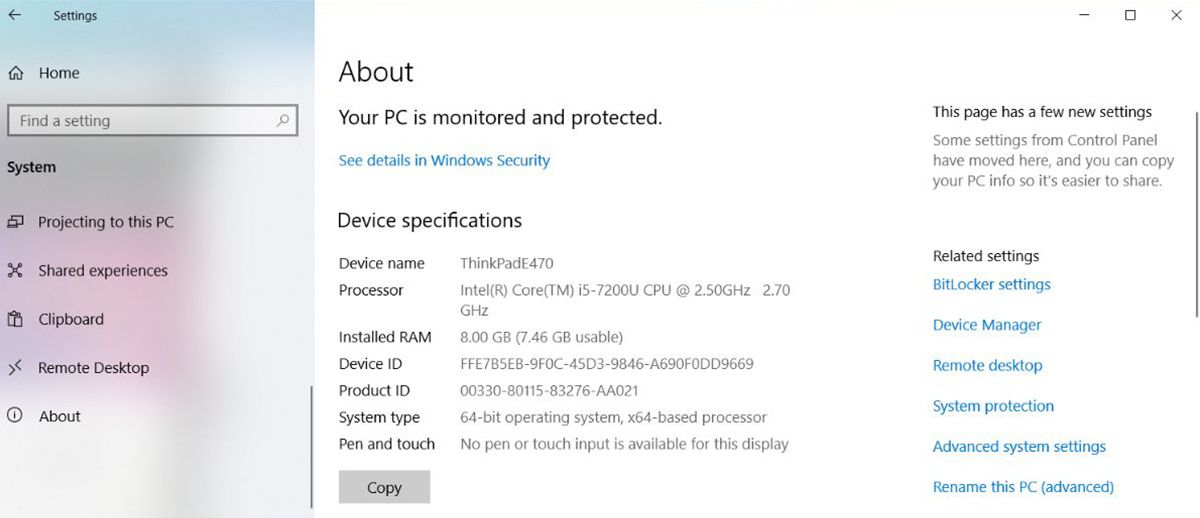
Task: Open Advanced system settings link
Action: (x=1019, y=446)
